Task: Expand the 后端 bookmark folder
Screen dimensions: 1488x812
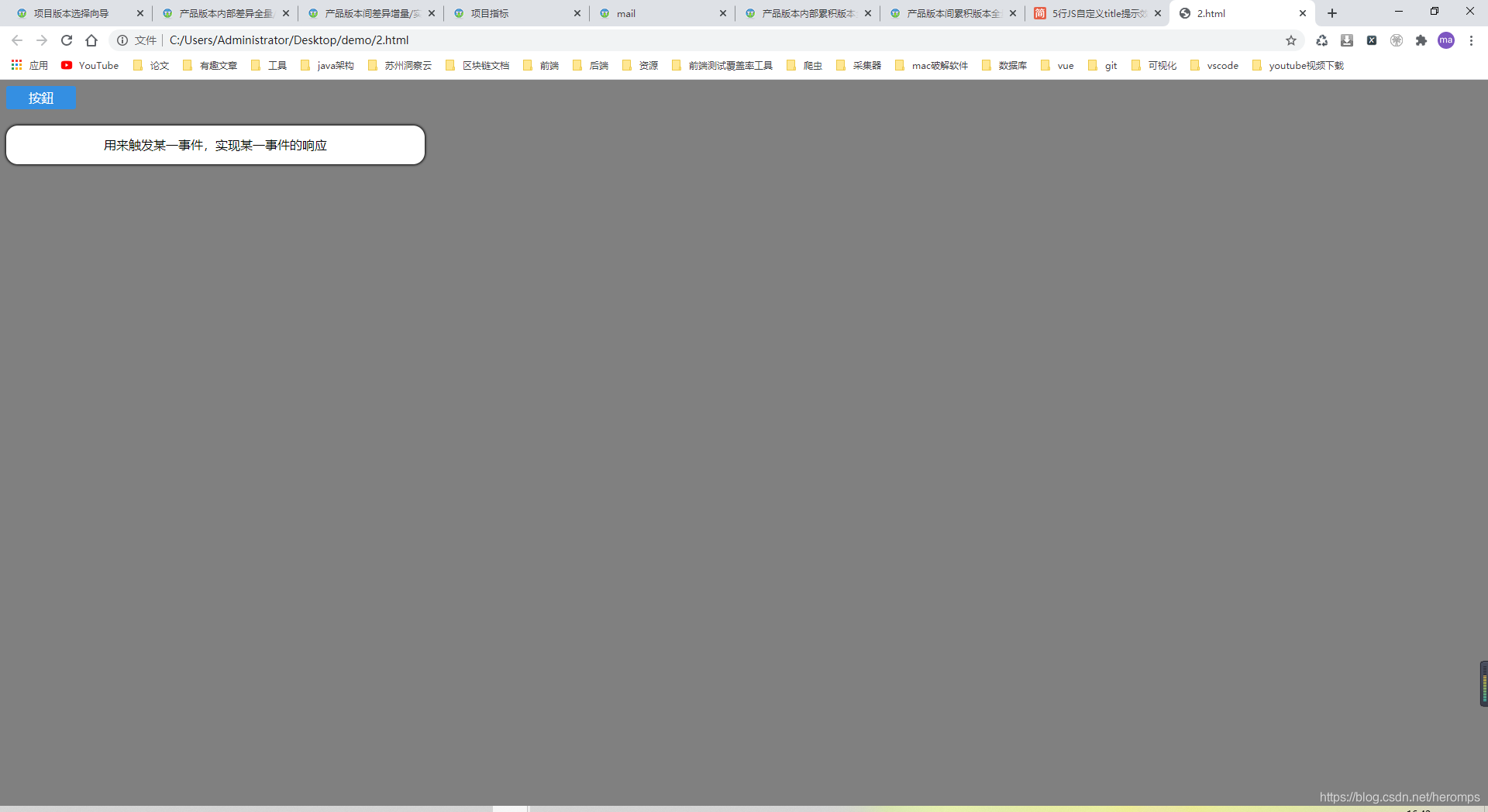Action: coord(591,66)
